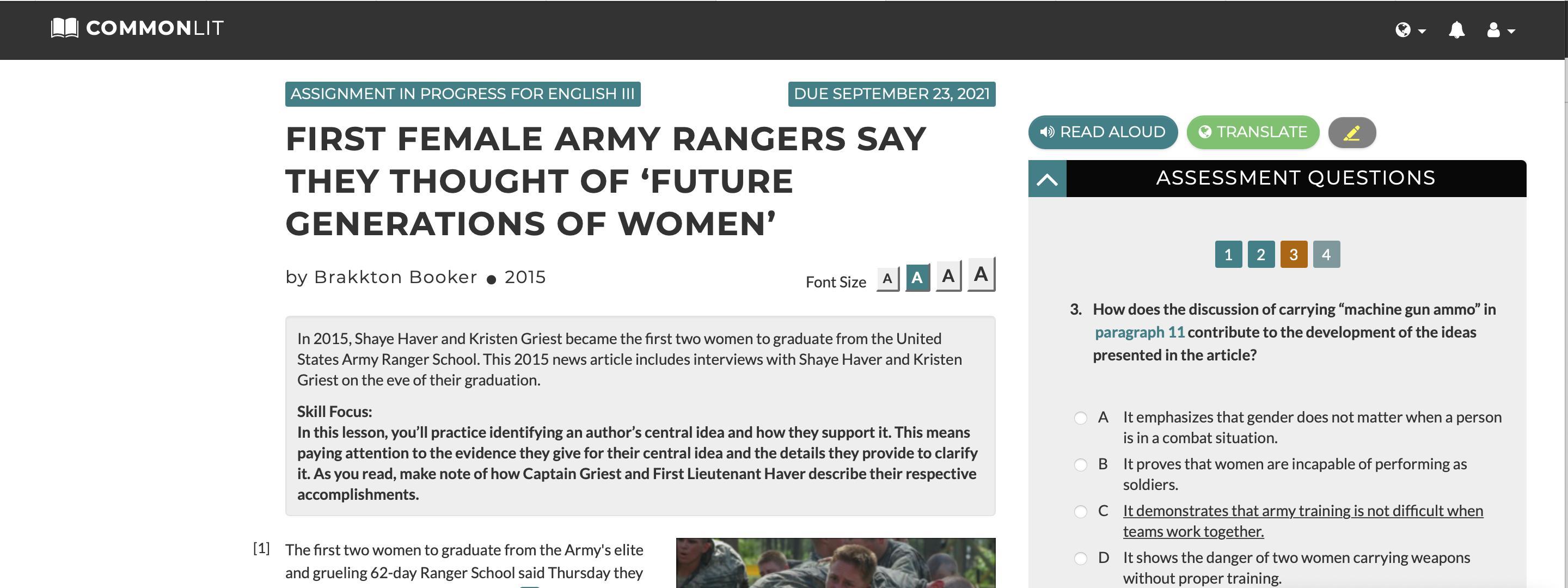
Task: Choose answer B radio button
Action: click(1080, 465)
